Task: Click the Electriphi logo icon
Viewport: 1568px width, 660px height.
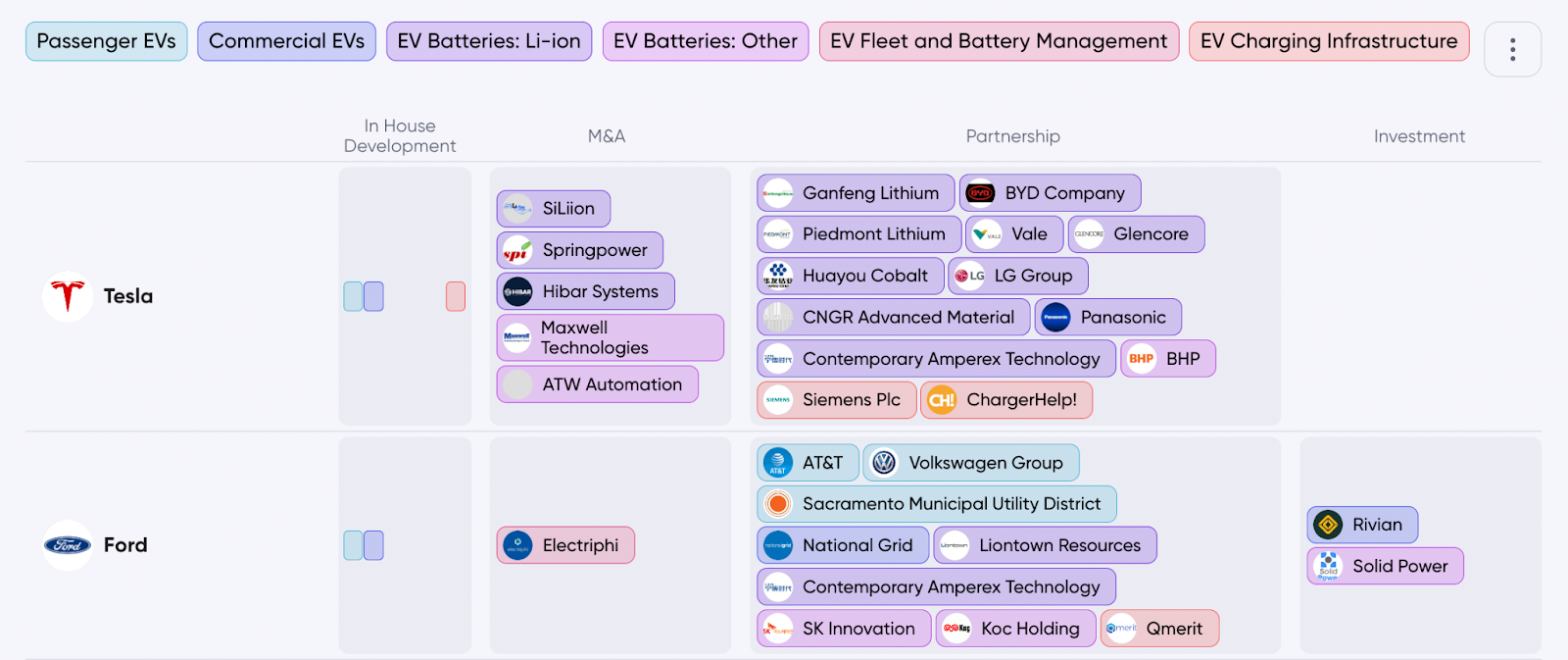Action: [x=517, y=545]
